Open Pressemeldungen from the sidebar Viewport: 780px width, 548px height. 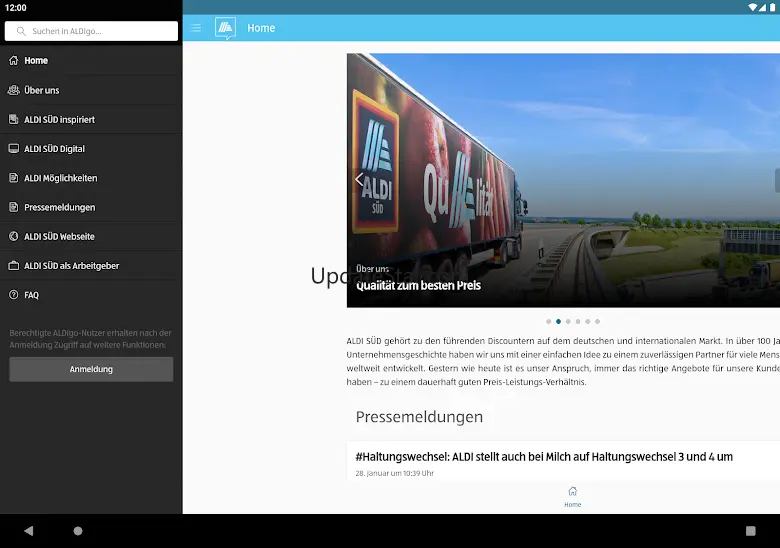pos(91,207)
